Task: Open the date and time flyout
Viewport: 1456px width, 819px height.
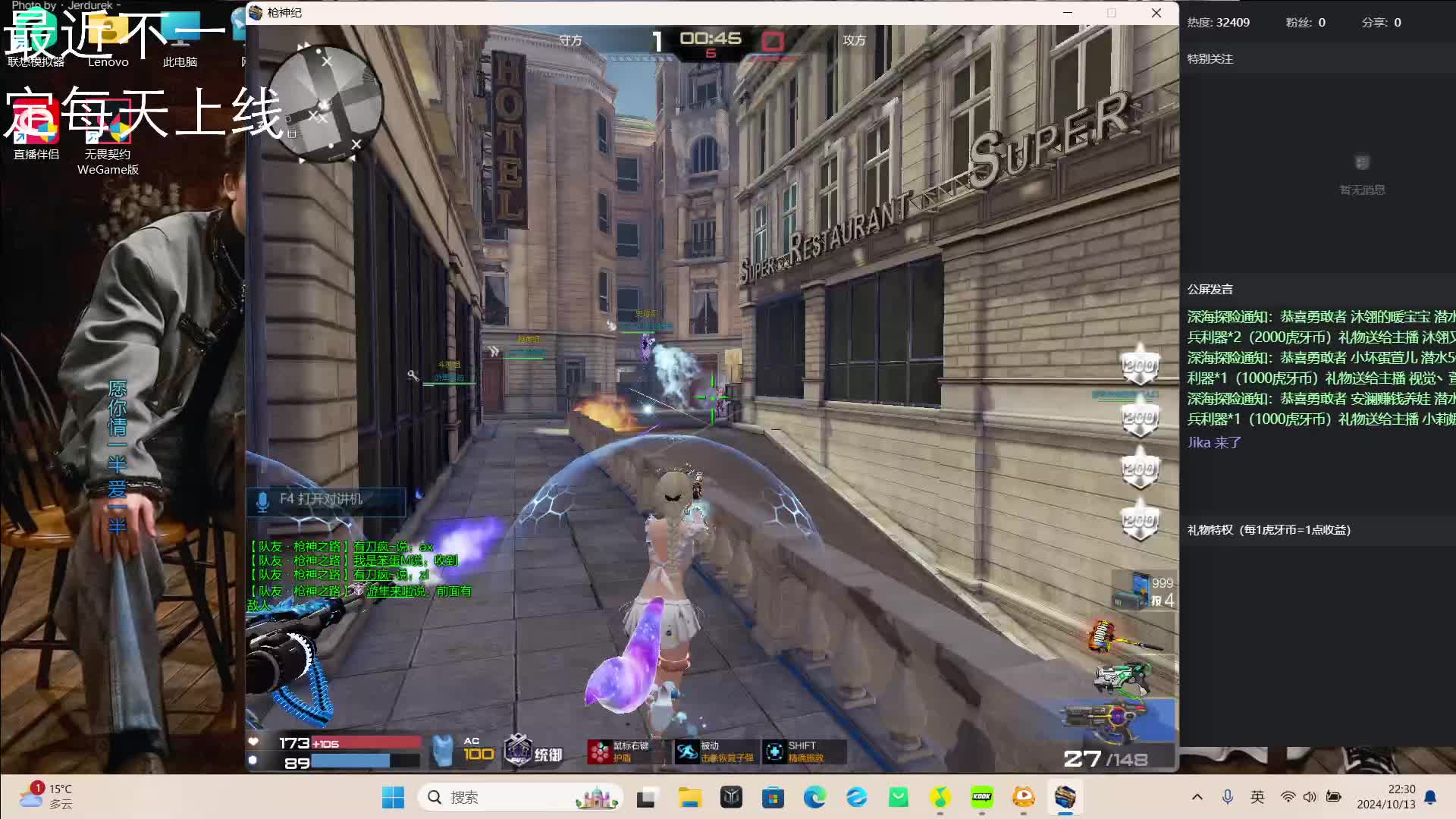Action: pos(1386,797)
